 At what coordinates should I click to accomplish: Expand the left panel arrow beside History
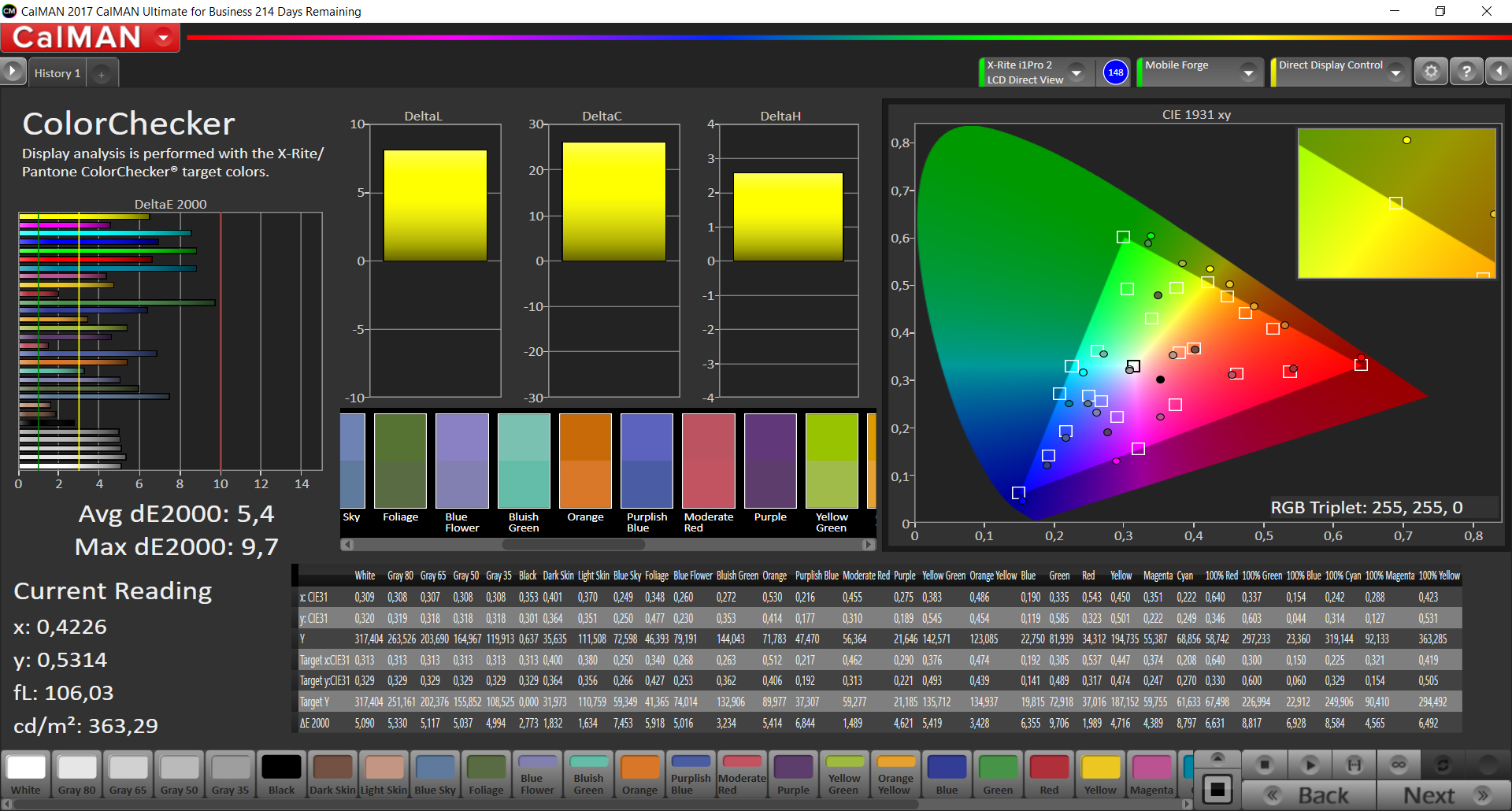click(13, 72)
